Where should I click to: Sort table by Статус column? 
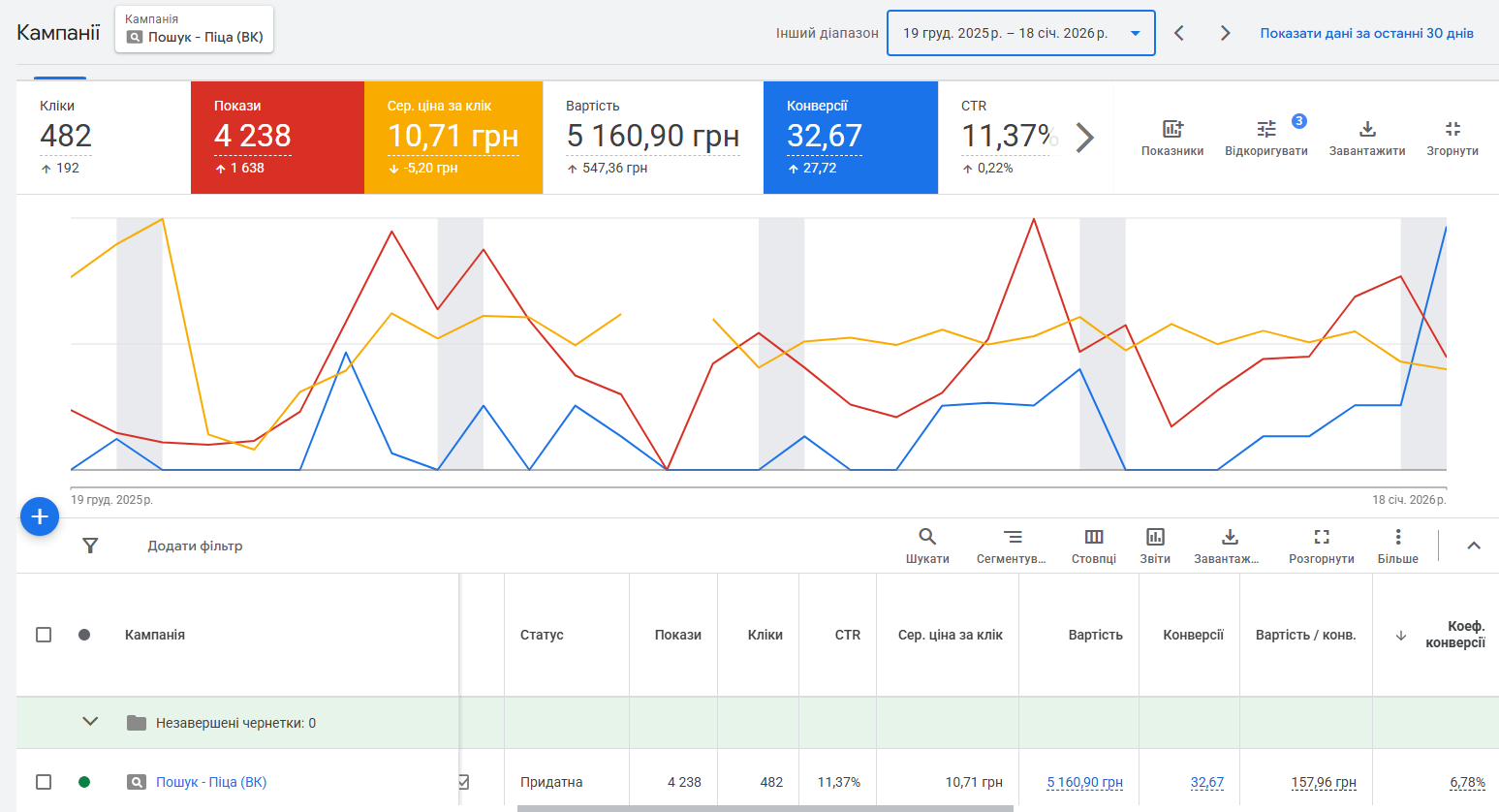click(x=542, y=635)
